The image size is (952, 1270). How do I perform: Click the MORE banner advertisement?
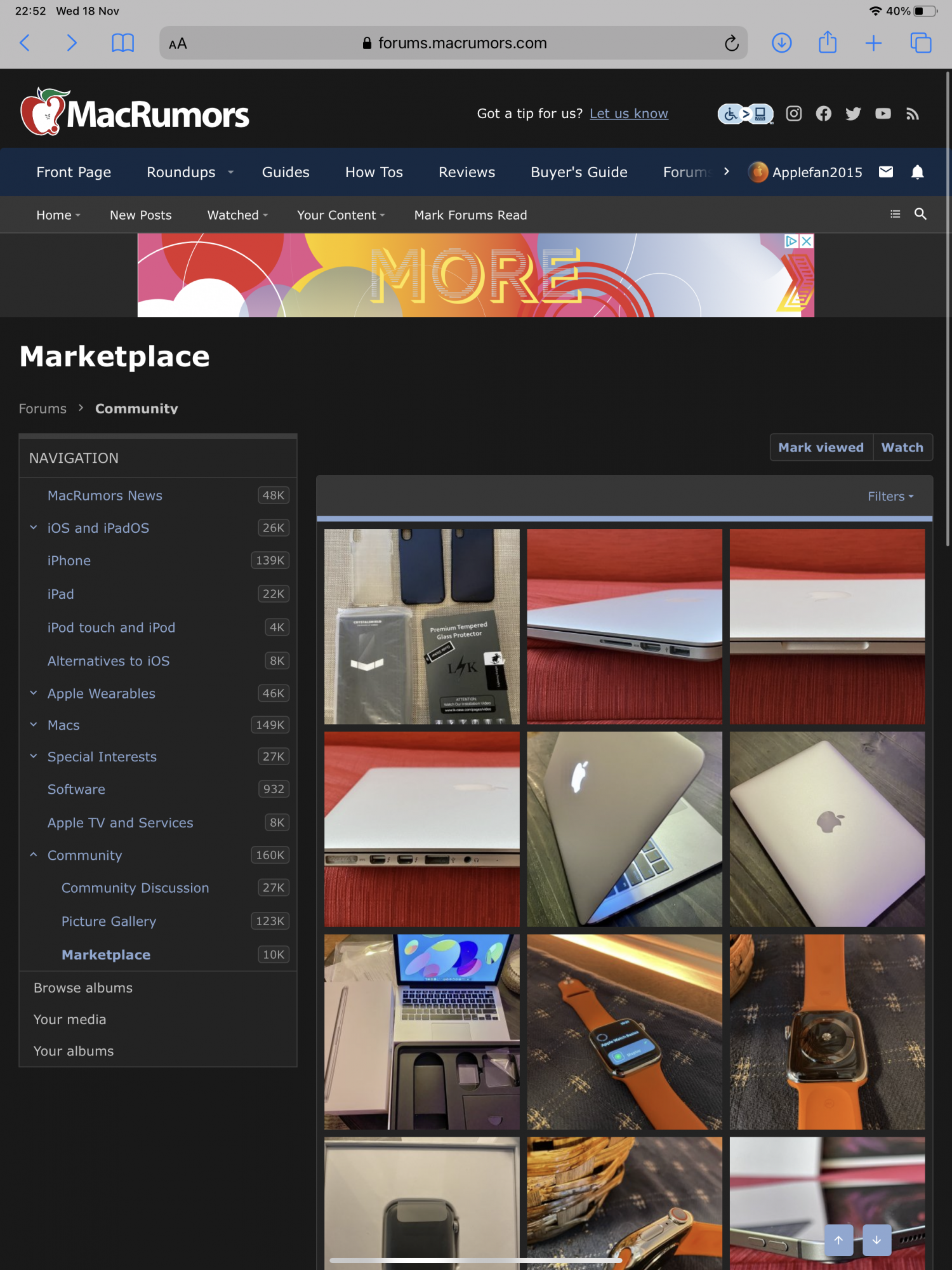(x=476, y=275)
